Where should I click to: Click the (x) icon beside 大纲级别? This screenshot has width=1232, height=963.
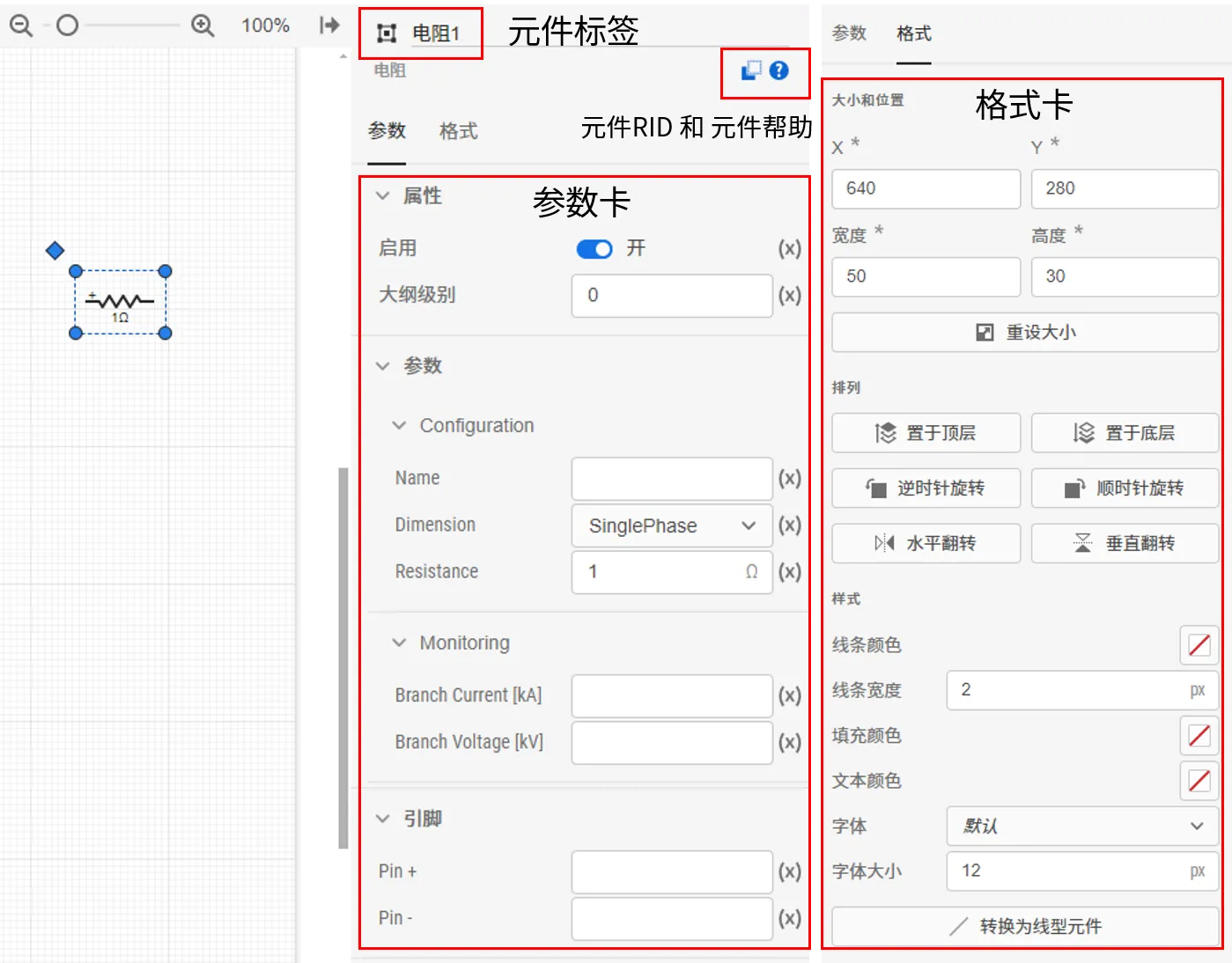[790, 296]
